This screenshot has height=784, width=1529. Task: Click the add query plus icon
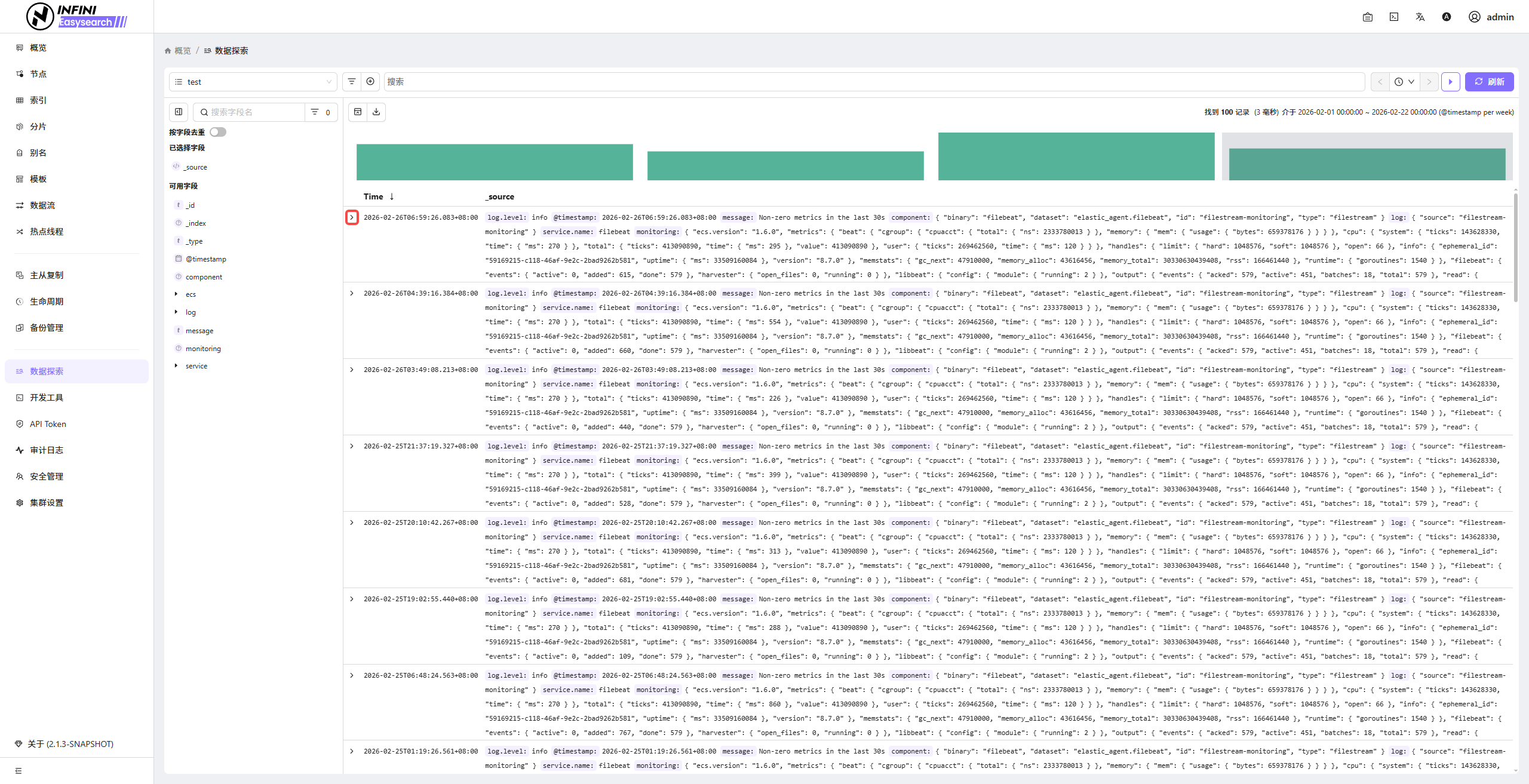point(370,82)
